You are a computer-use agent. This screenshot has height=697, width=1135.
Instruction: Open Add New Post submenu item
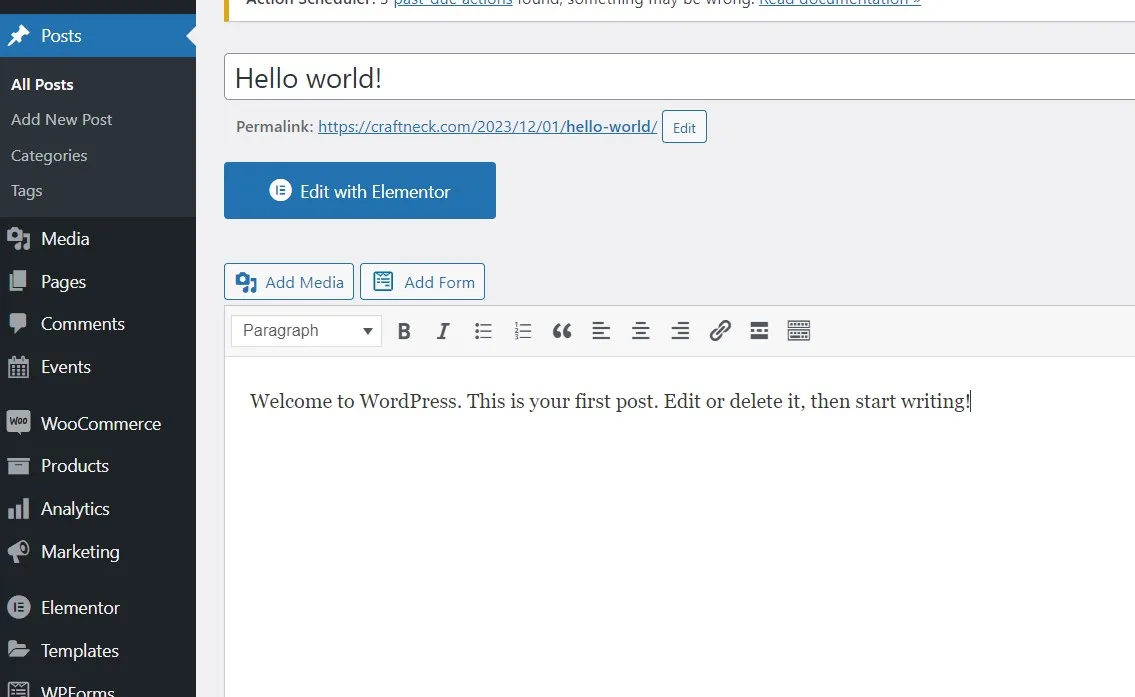pos(62,119)
